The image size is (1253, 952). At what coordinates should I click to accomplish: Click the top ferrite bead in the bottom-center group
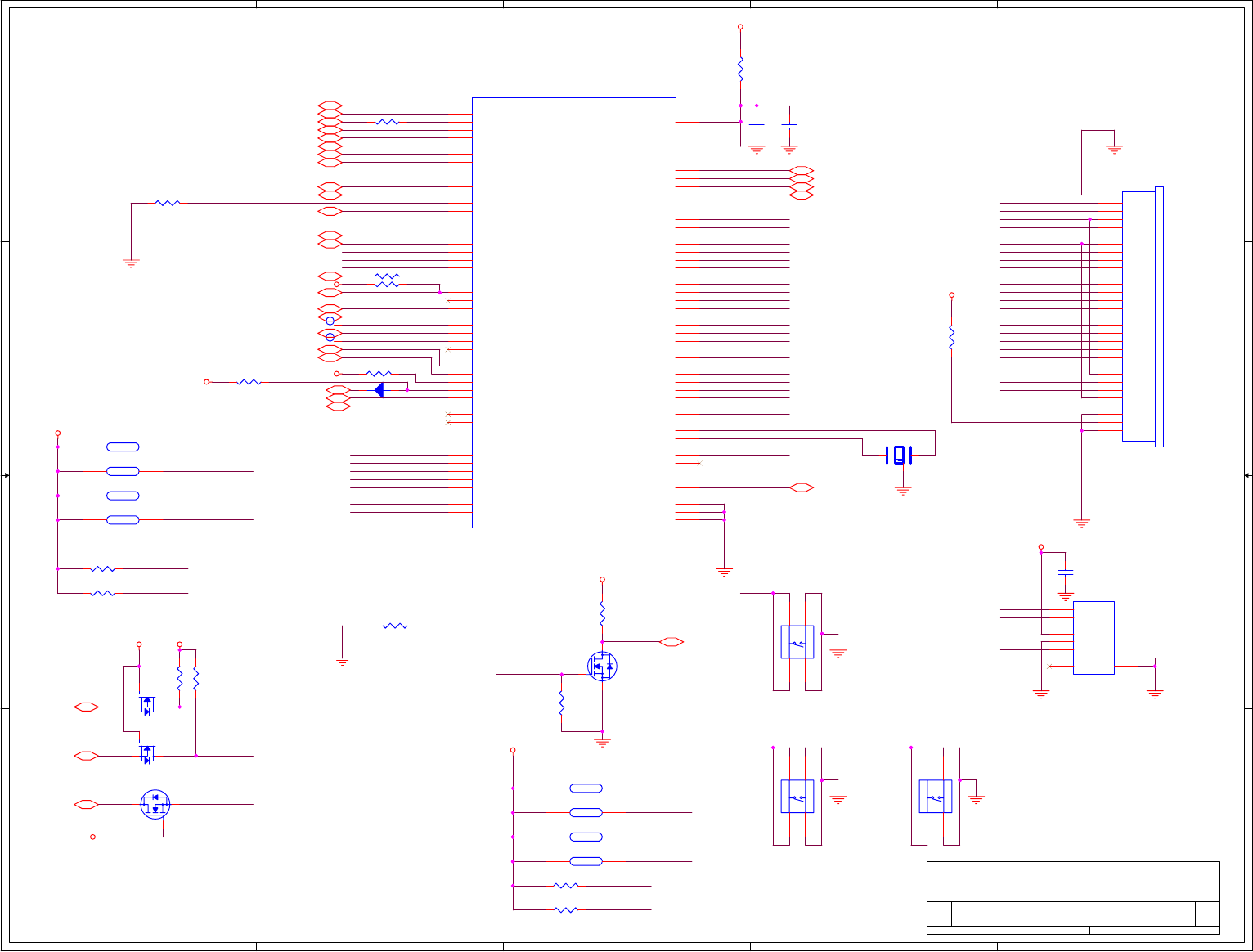[586, 788]
